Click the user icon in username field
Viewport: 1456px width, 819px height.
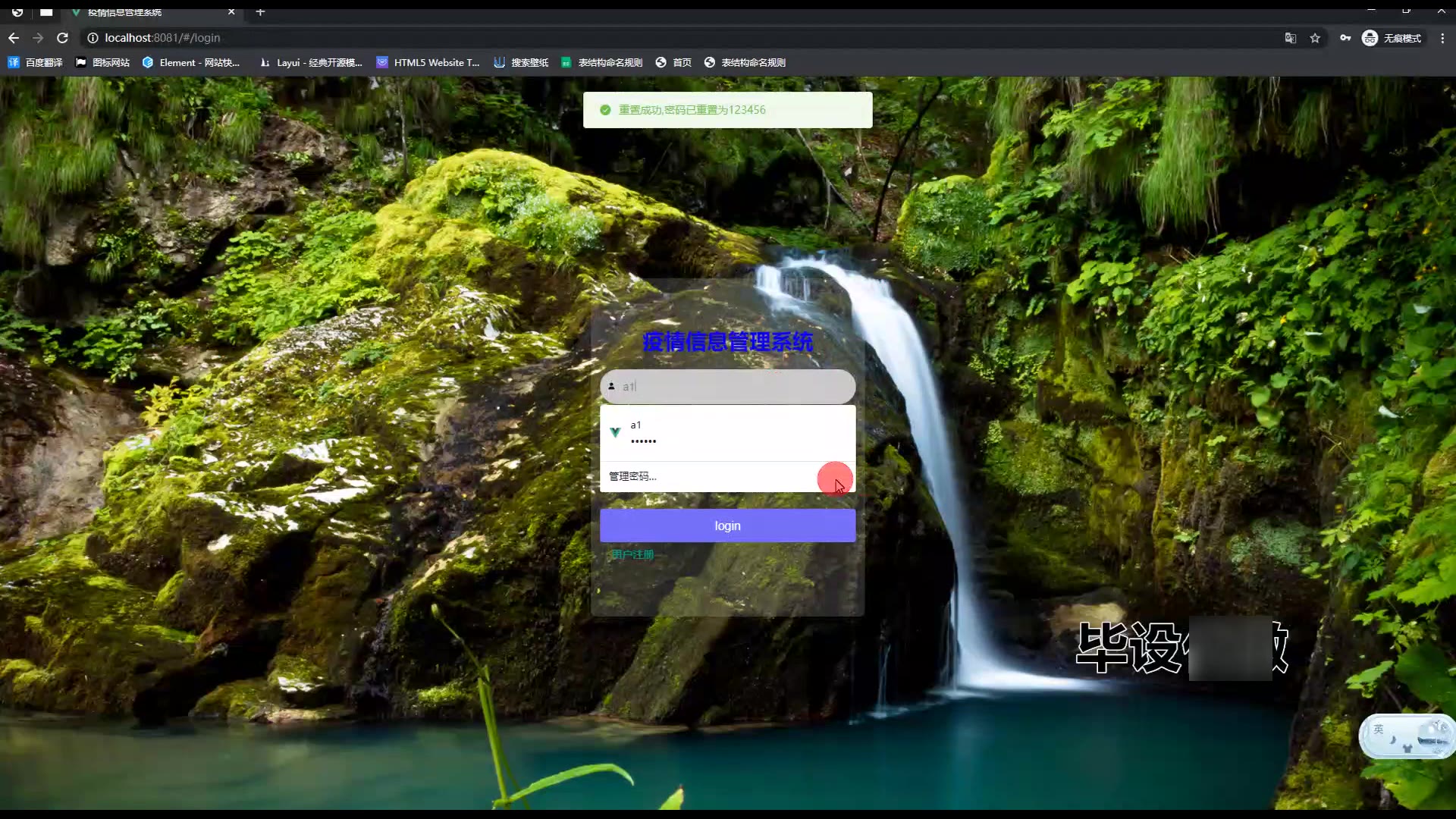point(611,387)
